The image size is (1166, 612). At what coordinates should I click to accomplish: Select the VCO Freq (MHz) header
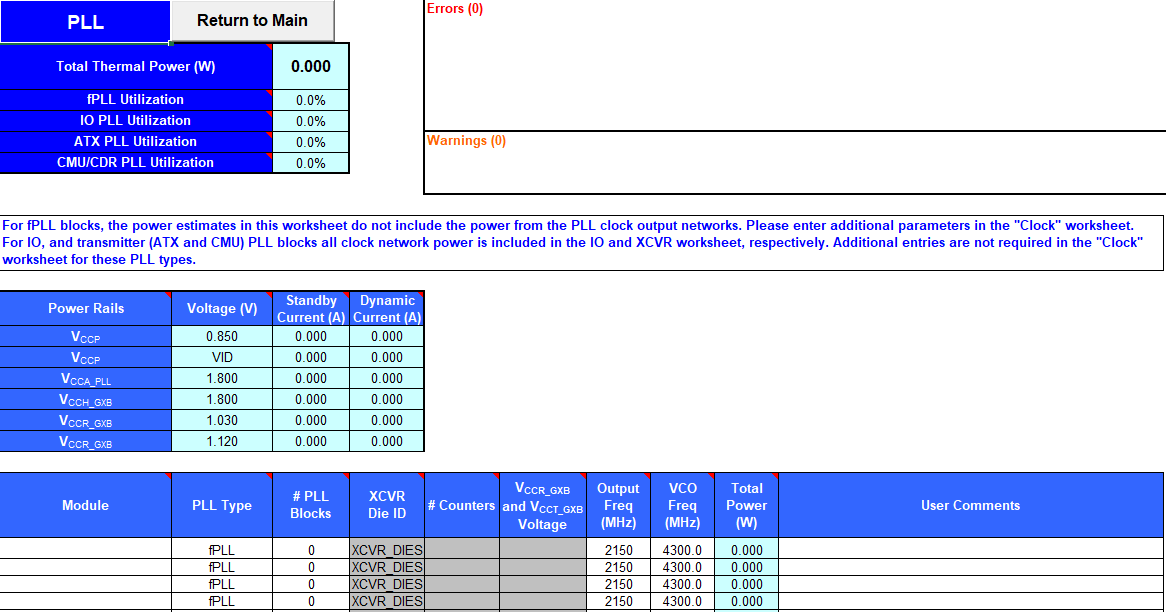(682, 505)
